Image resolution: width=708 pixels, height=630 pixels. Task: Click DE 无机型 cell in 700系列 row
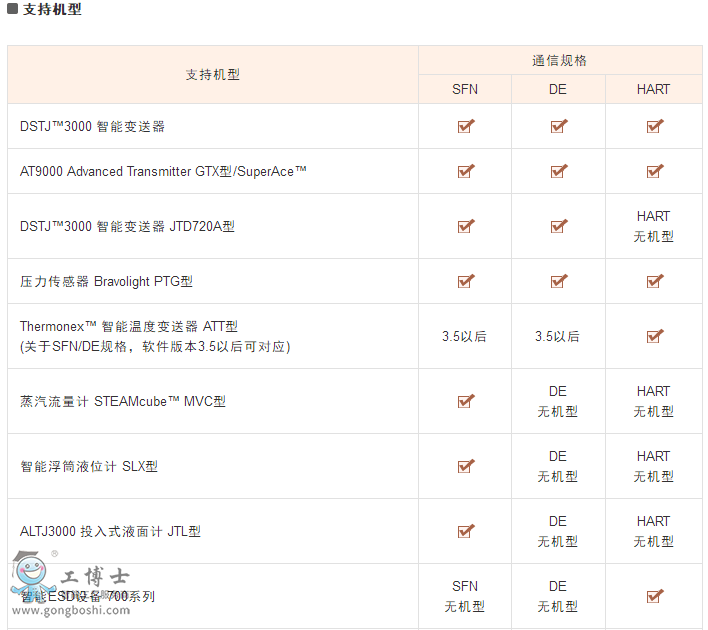tap(558, 596)
